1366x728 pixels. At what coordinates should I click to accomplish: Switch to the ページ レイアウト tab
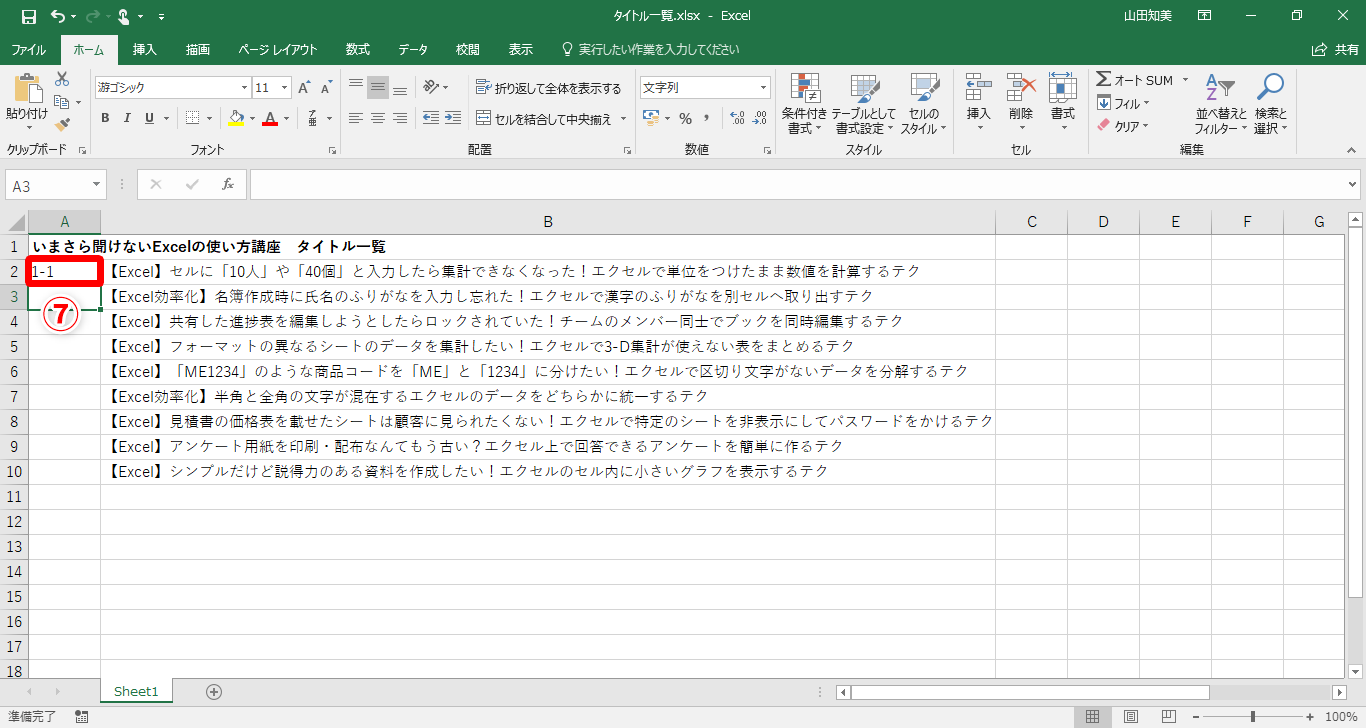[278, 49]
